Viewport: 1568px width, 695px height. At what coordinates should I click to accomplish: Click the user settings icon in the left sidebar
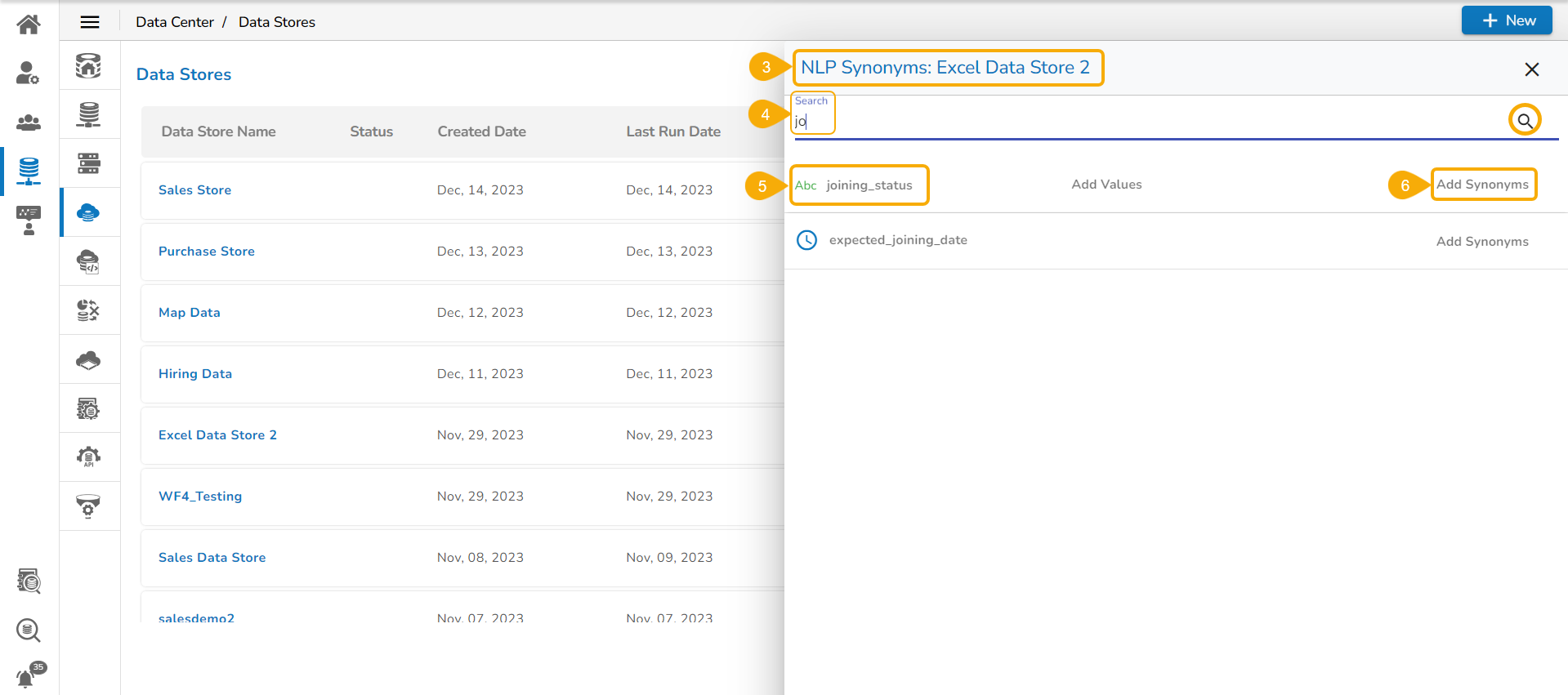28,74
